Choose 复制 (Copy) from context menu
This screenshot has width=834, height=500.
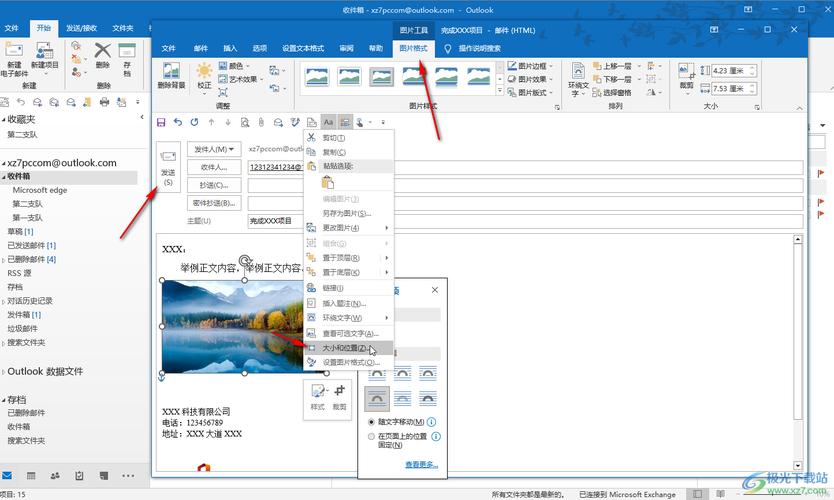pos(349,152)
